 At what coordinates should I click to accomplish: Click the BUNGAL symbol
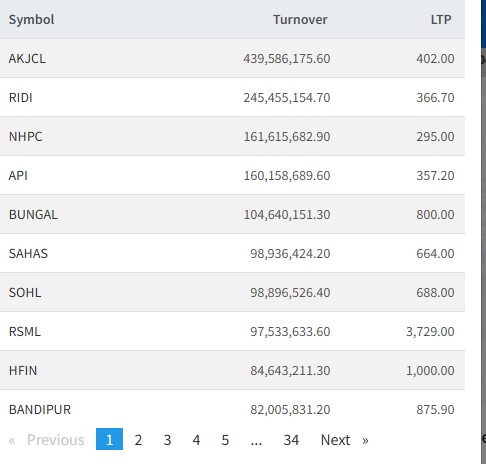coord(33,215)
